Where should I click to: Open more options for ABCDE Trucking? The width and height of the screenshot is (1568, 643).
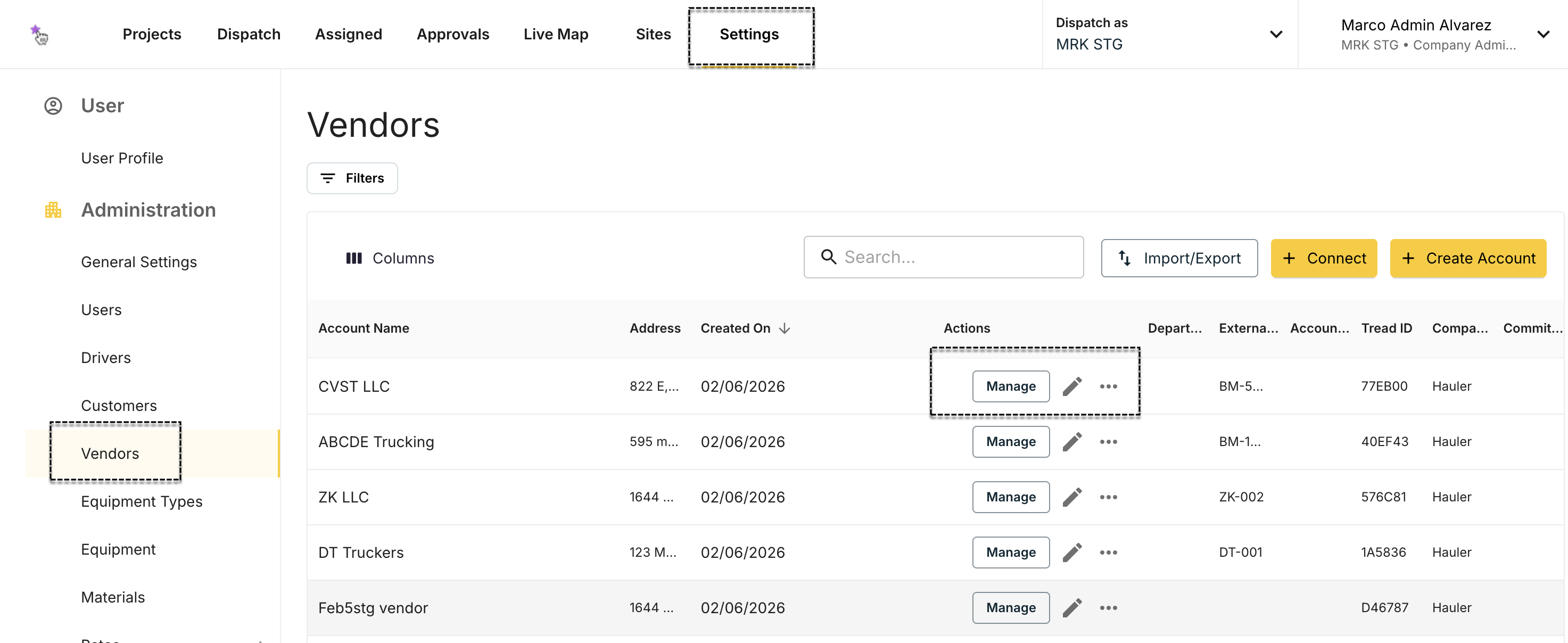pos(1109,442)
